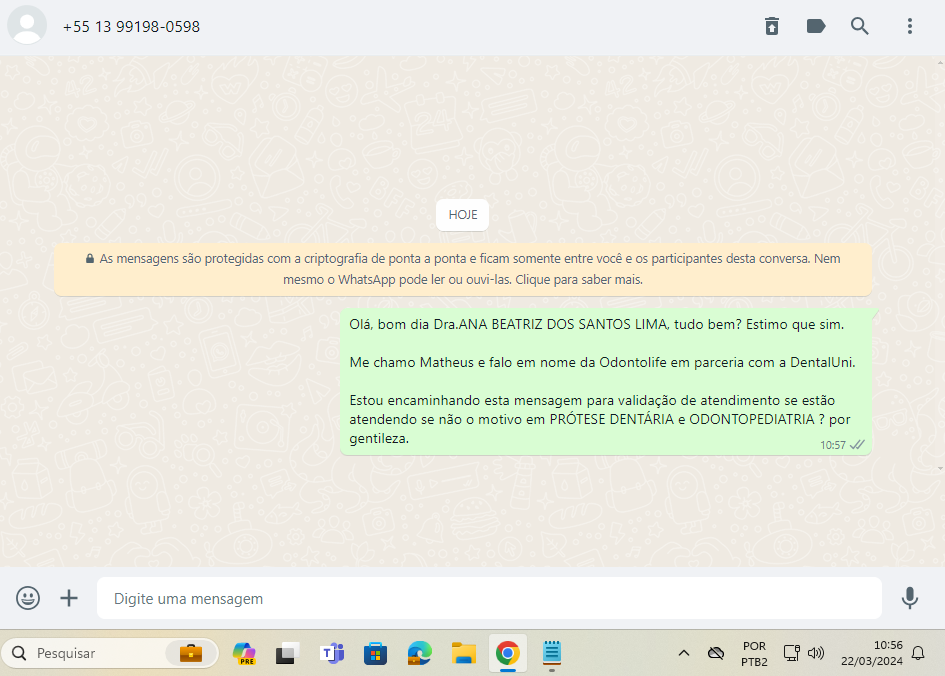
Task: Open the emoji picker
Action: 28,598
